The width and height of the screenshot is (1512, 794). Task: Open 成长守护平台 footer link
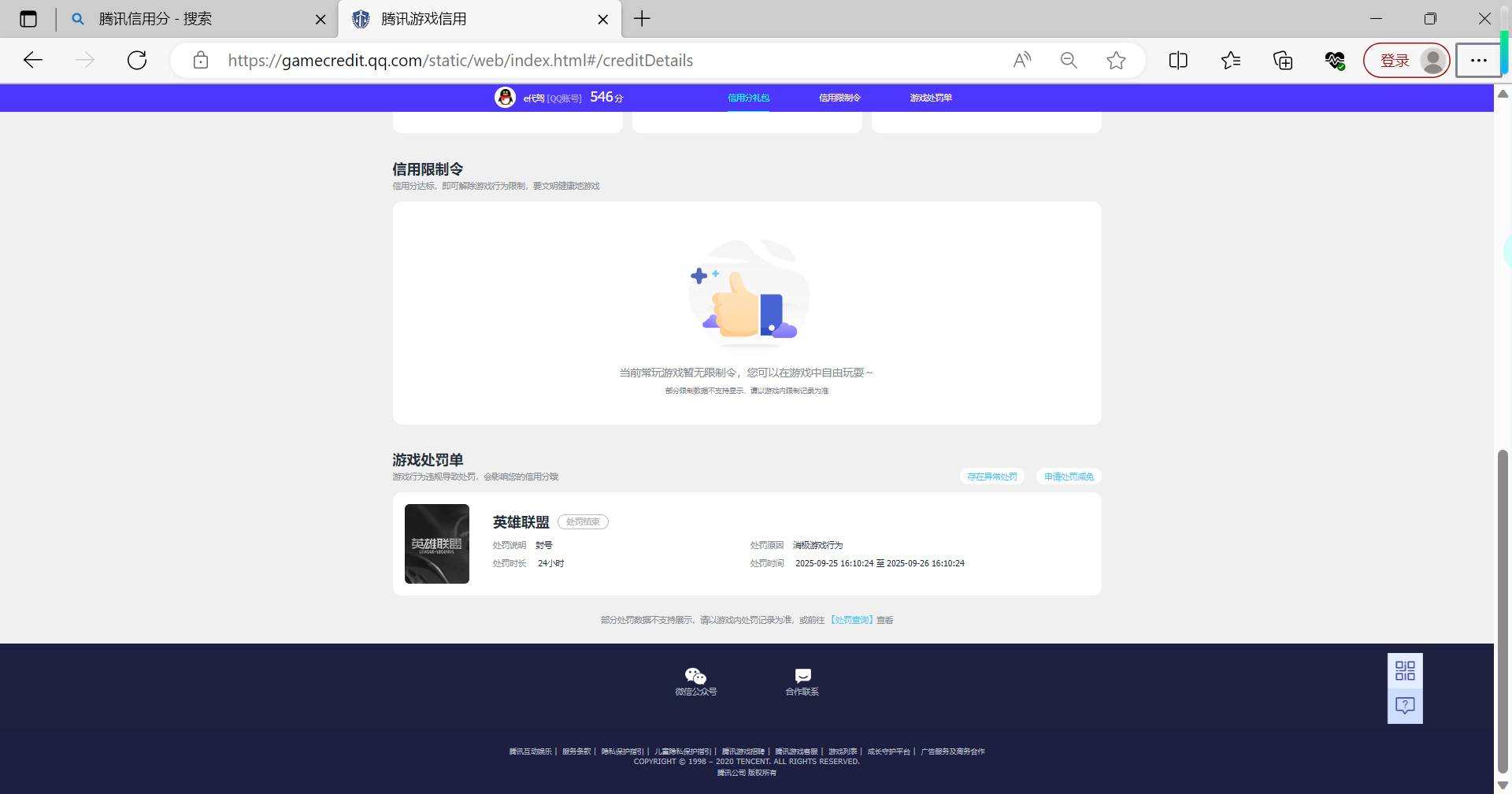(x=888, y=751)
